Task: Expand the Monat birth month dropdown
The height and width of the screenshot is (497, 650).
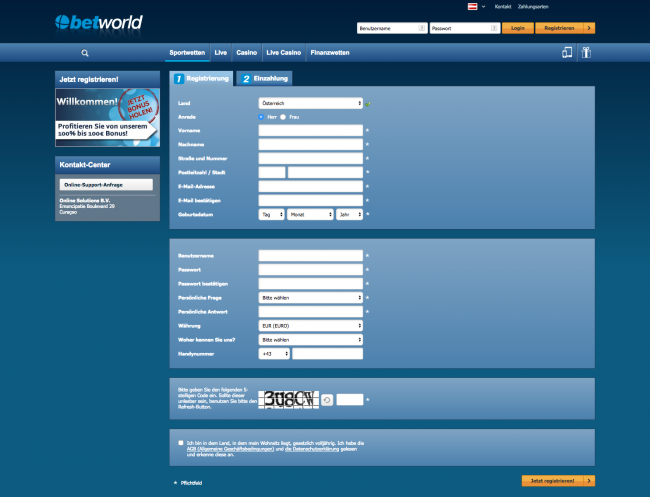Action: coord(310,214)
